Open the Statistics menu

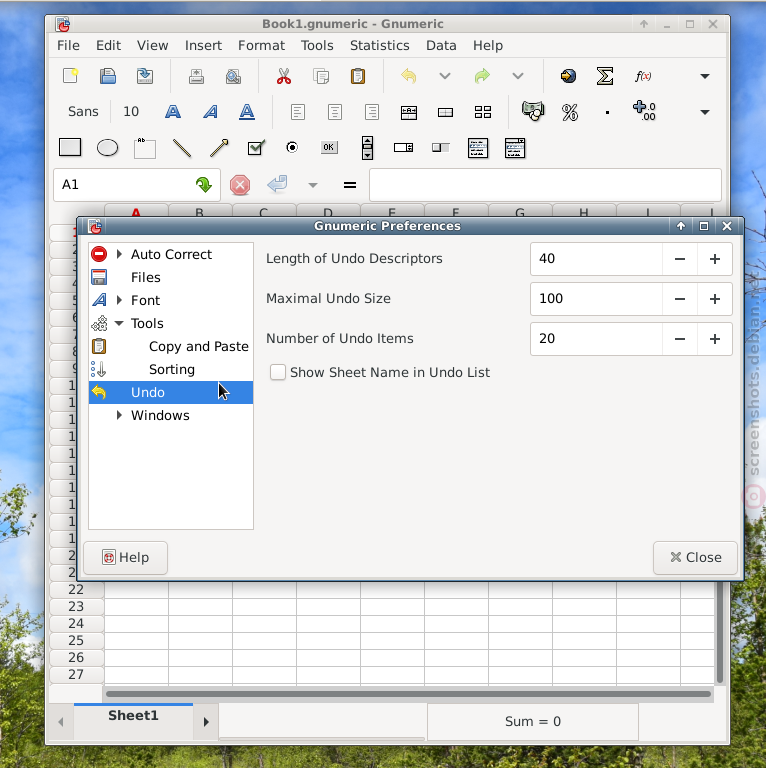[380, 46]
